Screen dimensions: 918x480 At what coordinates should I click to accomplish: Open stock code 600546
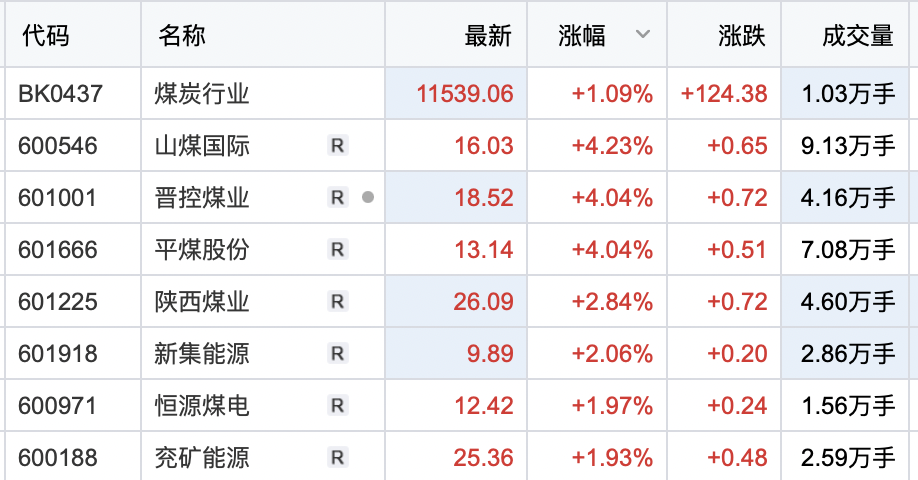coord(58,146)
